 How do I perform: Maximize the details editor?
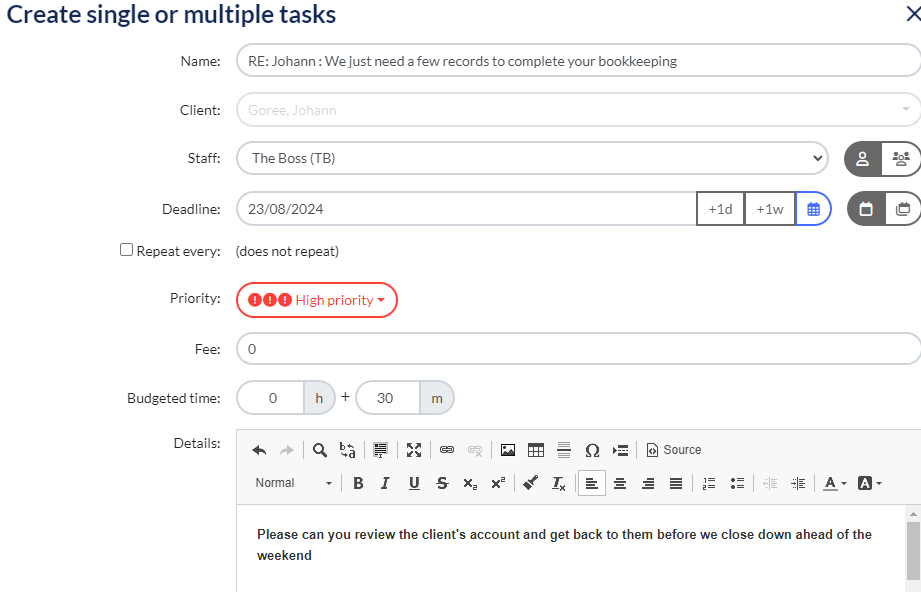click(x=414, y=450)
